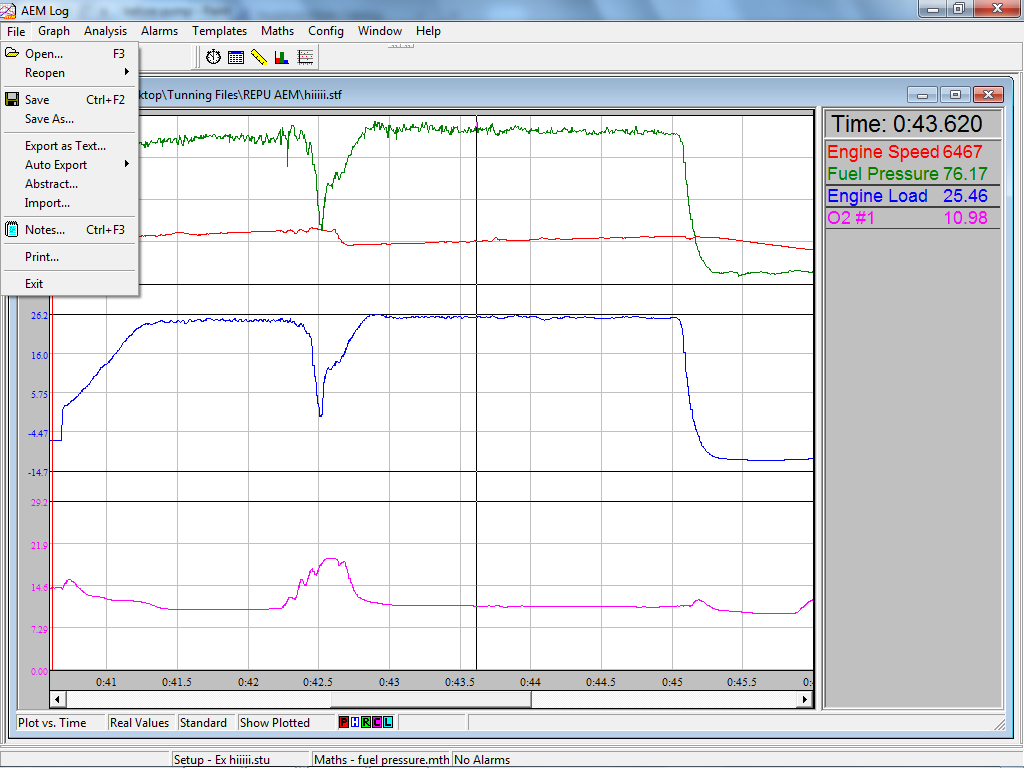This screenshot has height=768, width=1024.
Task: Choose Abstract... from the File menu
Action: pyautogui.click(x=70, y=184)
